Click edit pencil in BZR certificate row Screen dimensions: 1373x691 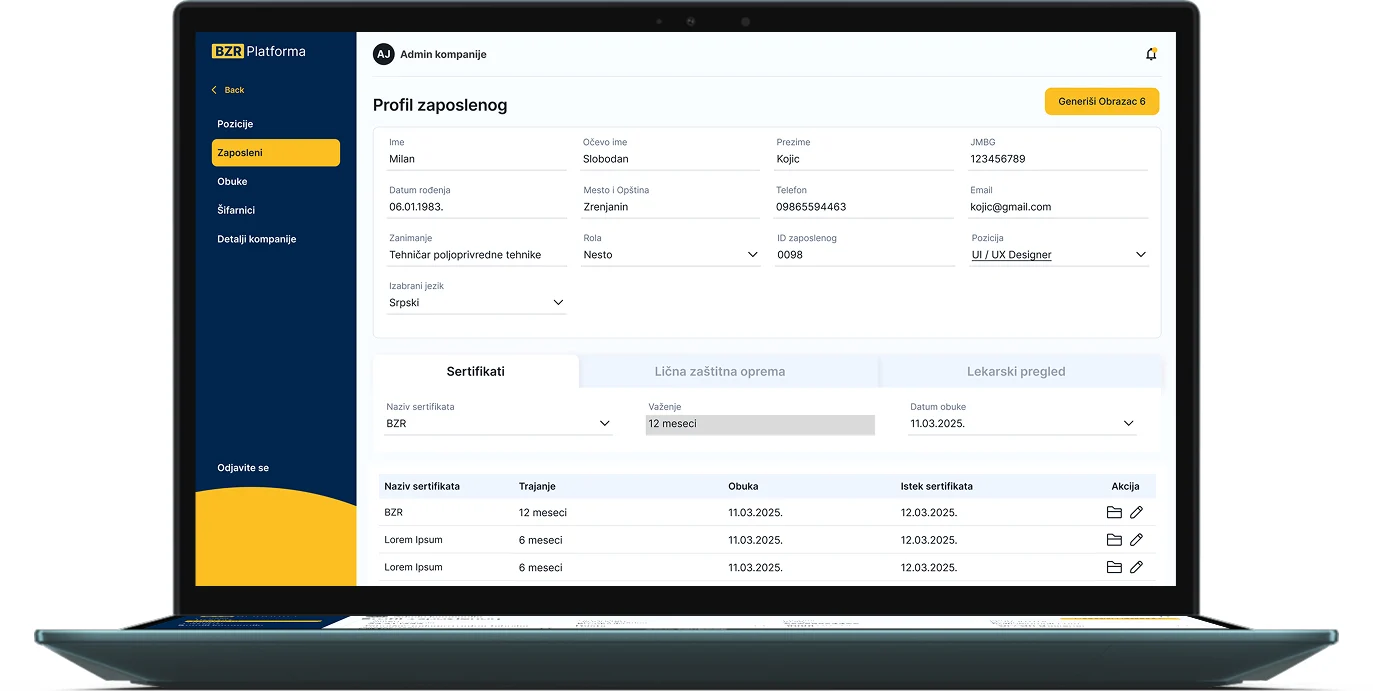click(1136, 513)
